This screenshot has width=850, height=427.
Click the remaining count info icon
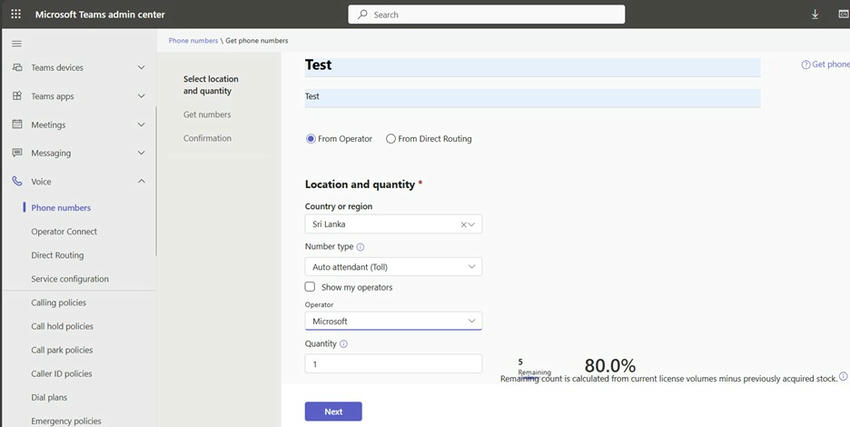pyautogui.click(x=843, y=376)
